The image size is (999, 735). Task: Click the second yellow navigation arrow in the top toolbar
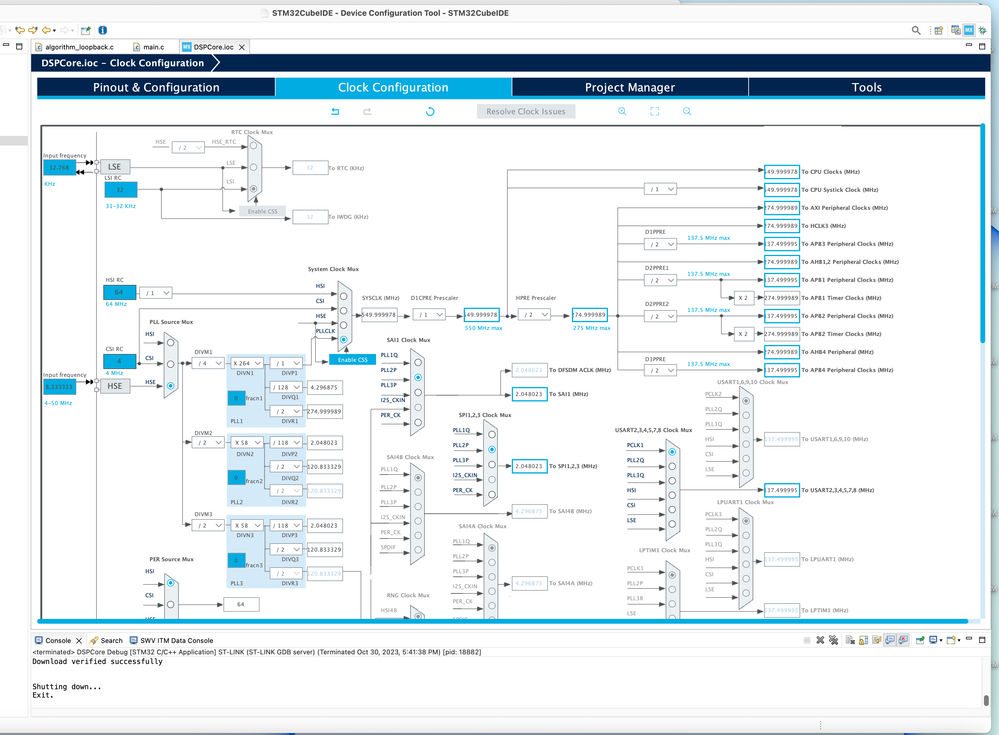coord(32,30)
